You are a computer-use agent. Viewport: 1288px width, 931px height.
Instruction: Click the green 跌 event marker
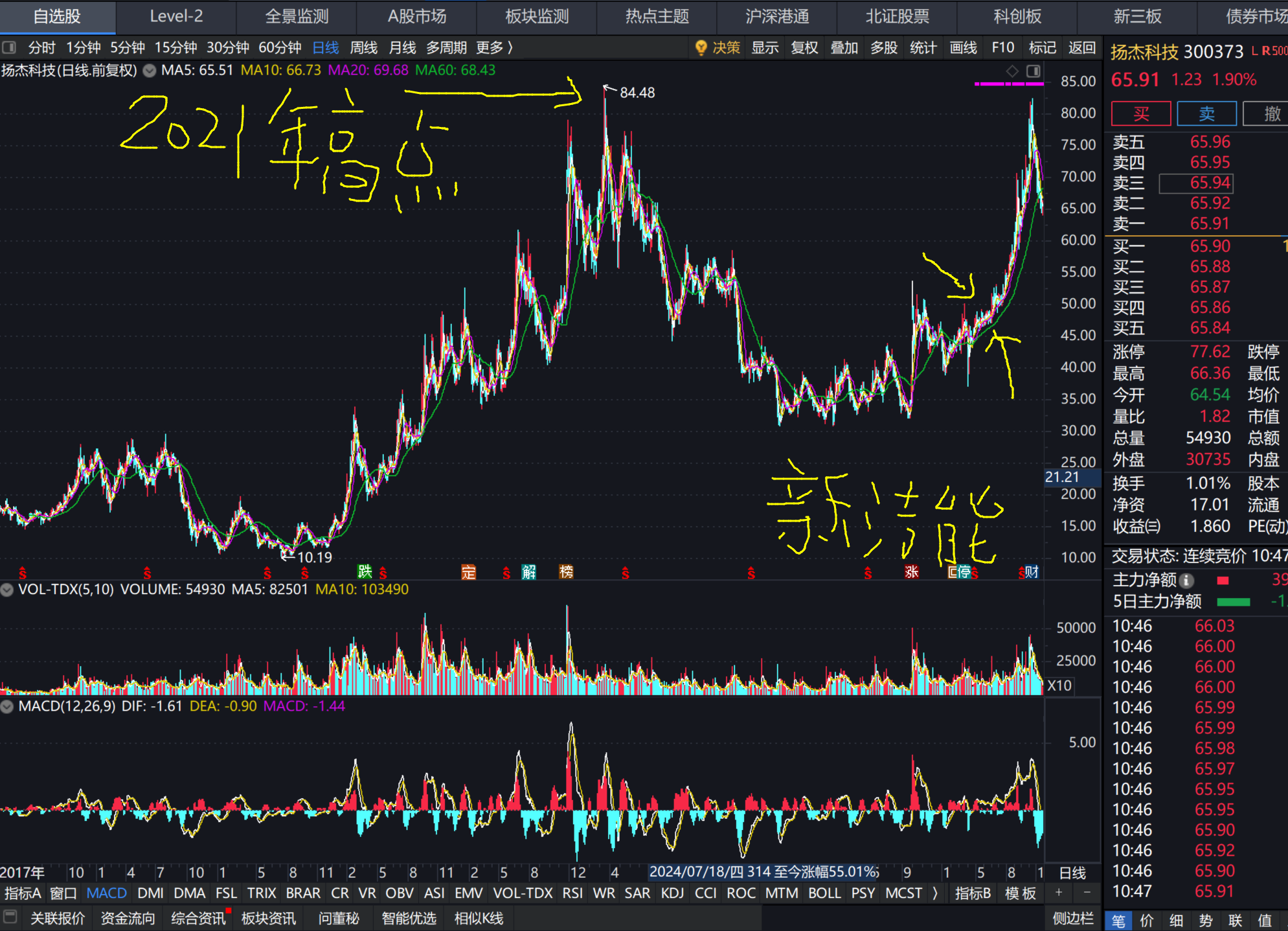point(365,571)
